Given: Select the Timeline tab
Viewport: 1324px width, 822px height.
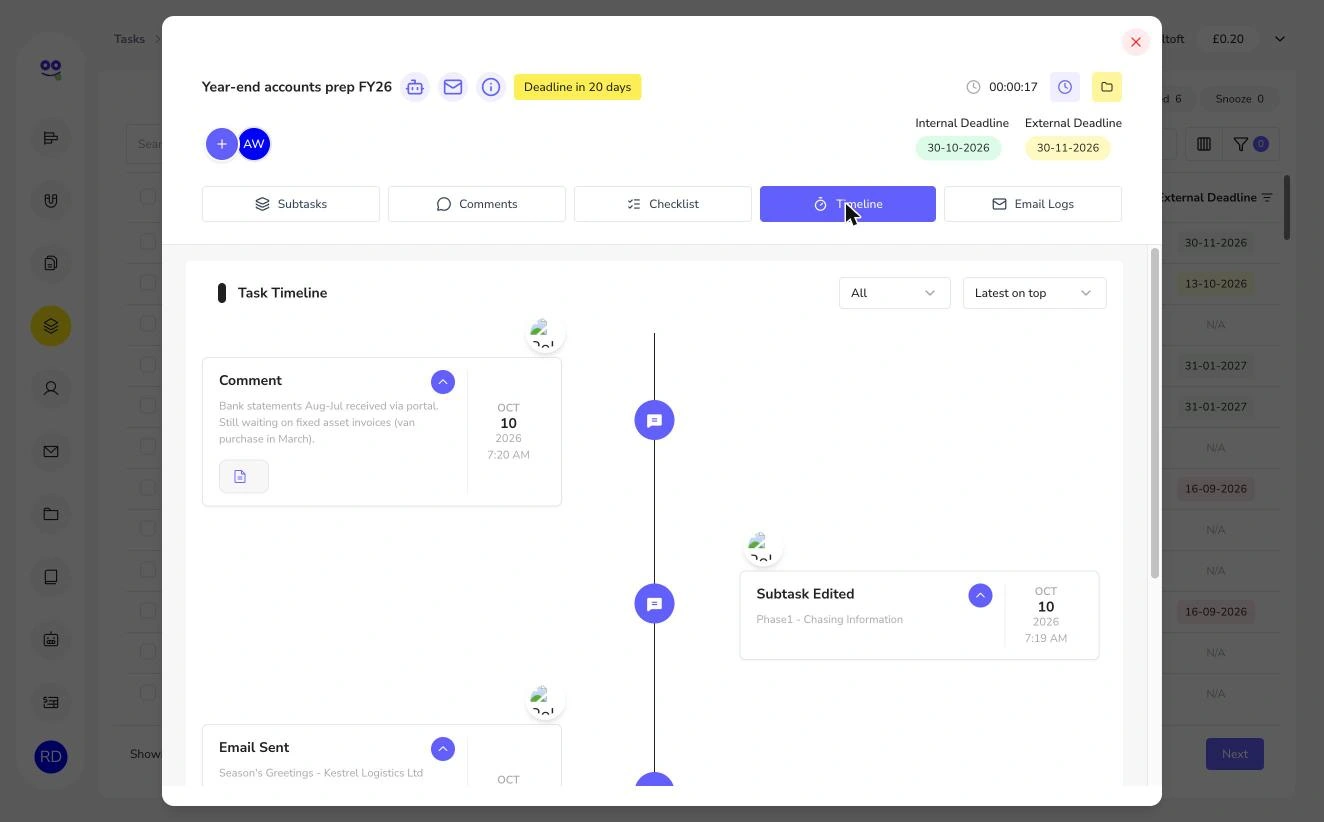Looking at the screenshot, I should click(848, 204).
